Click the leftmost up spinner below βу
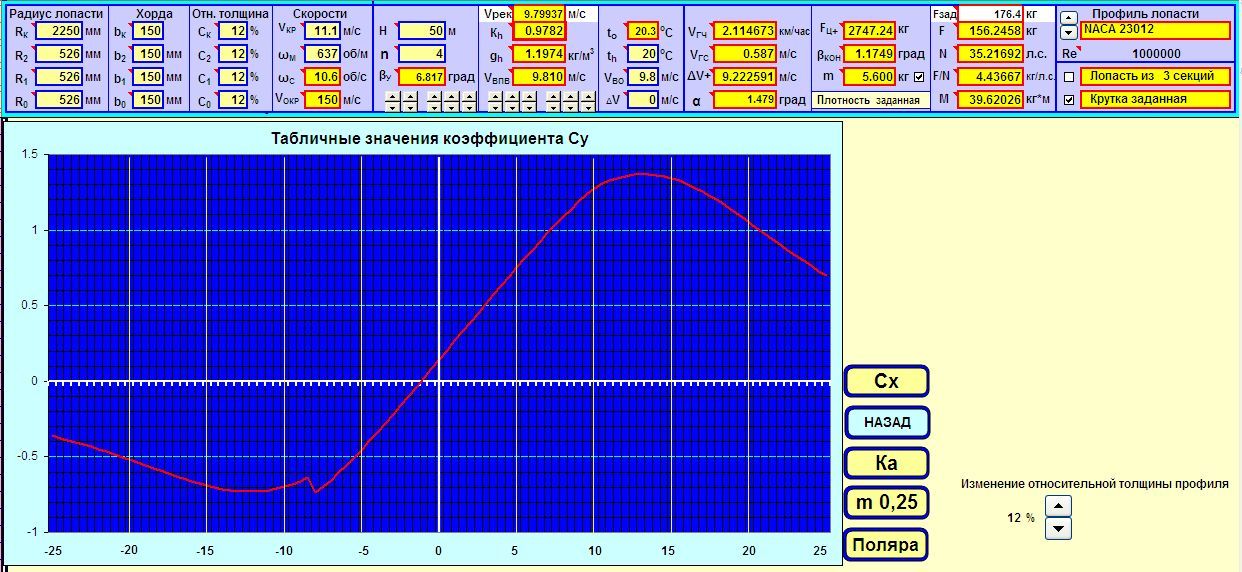The image size is (1242, 572). [391, 96]
